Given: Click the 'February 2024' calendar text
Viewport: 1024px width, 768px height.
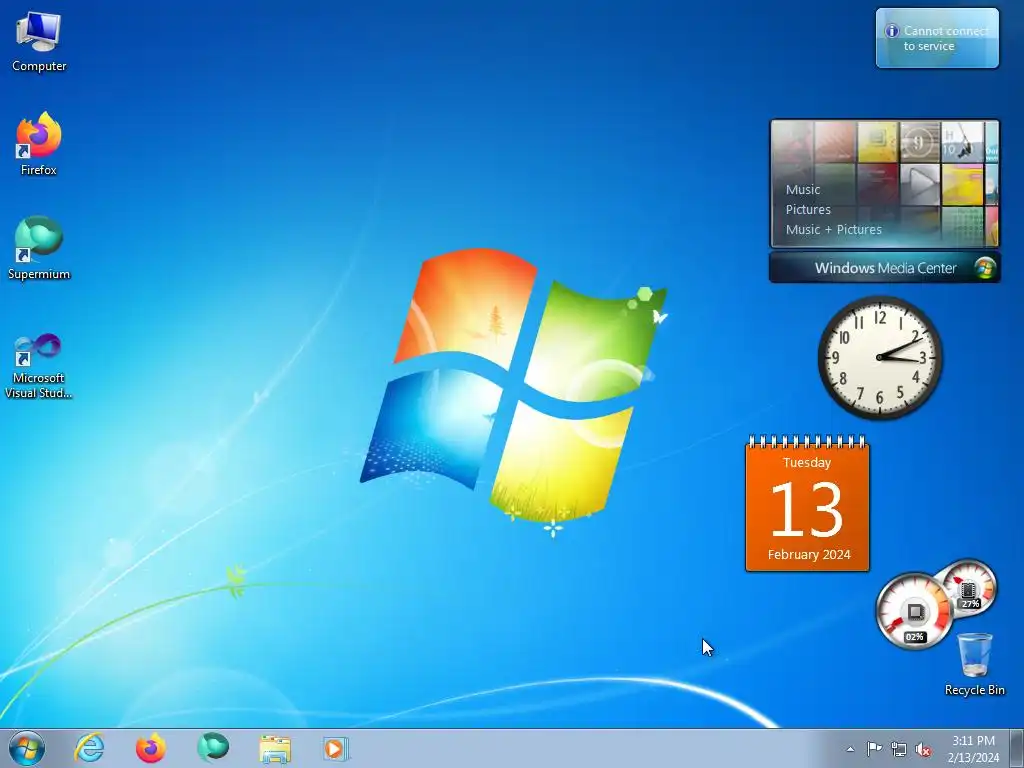Looking at the screenshot, I should [x=808, y=554].
